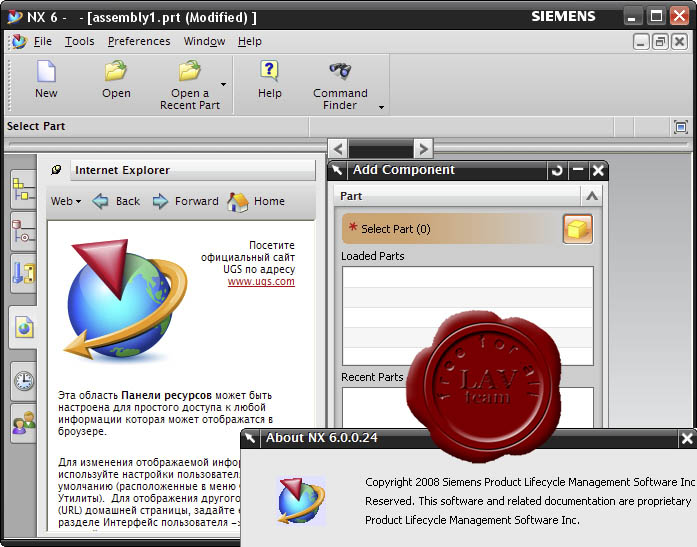The image size is (697, 547).
Task: Click inside Loaded Parts list box
Action: 468,316
